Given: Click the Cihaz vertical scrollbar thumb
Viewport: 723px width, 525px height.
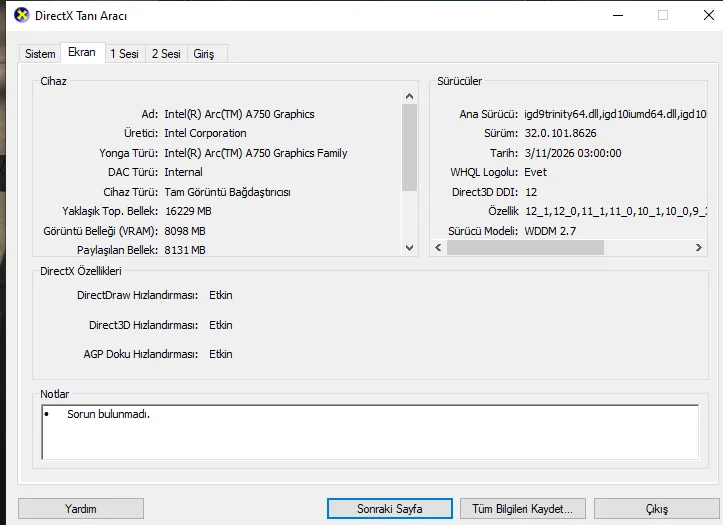Looking at the screenshot, I should pos(409,147).
